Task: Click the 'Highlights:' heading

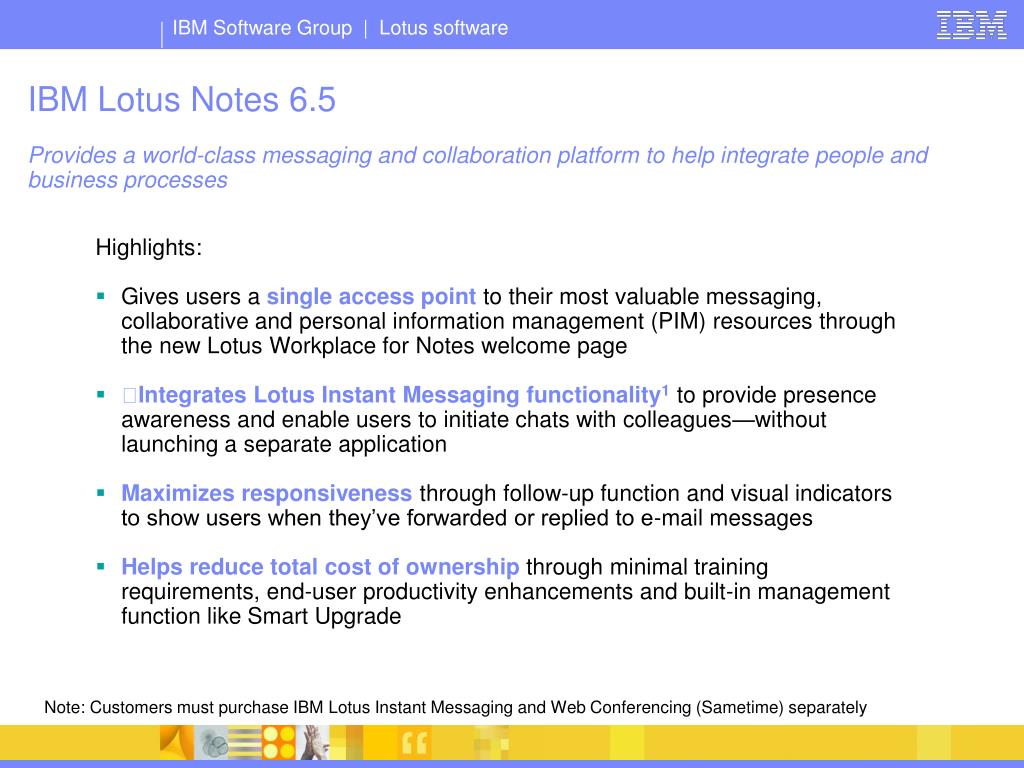Action: [x=149, y=248]
